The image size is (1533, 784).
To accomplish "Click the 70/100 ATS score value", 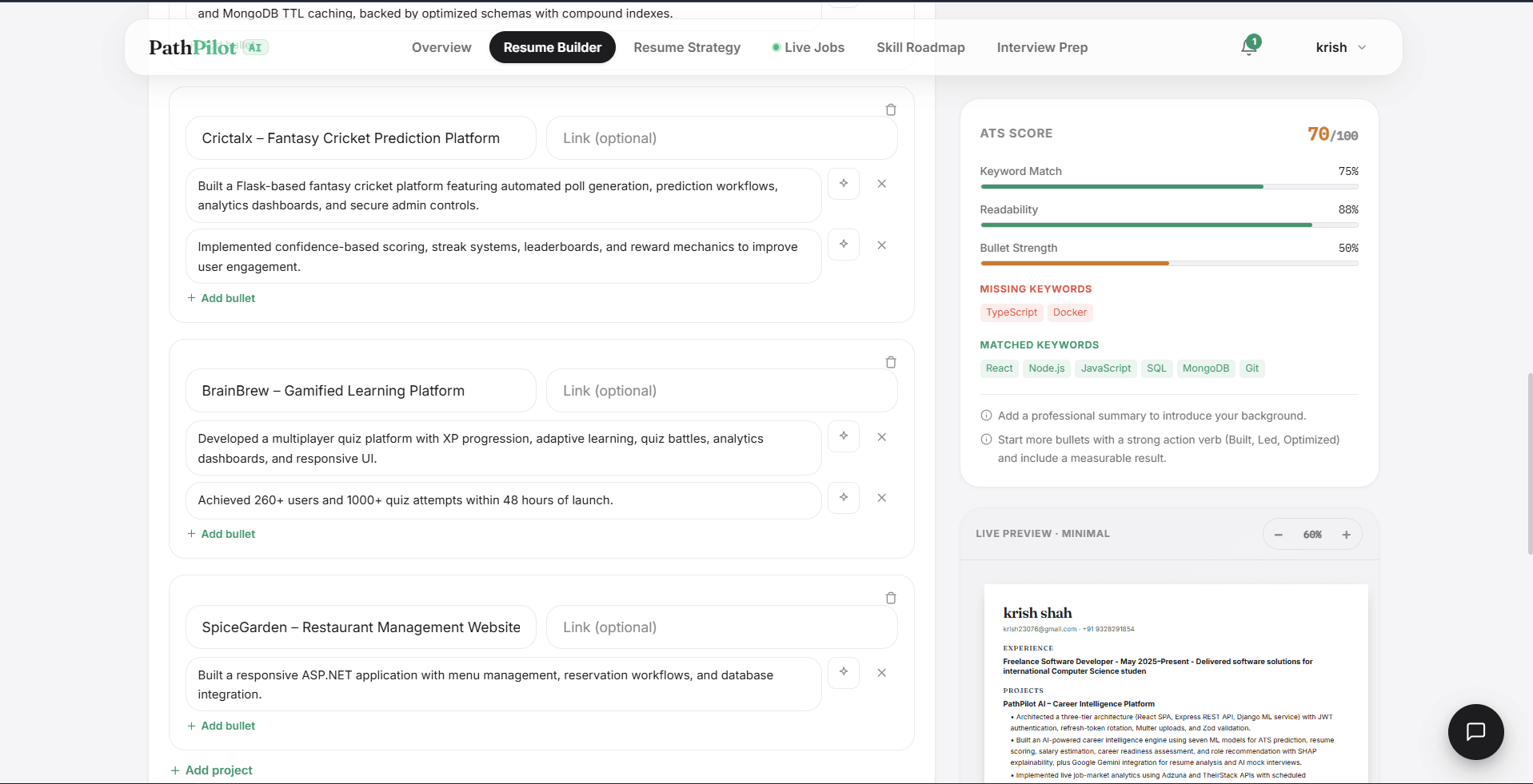I will click(1332, 134).
